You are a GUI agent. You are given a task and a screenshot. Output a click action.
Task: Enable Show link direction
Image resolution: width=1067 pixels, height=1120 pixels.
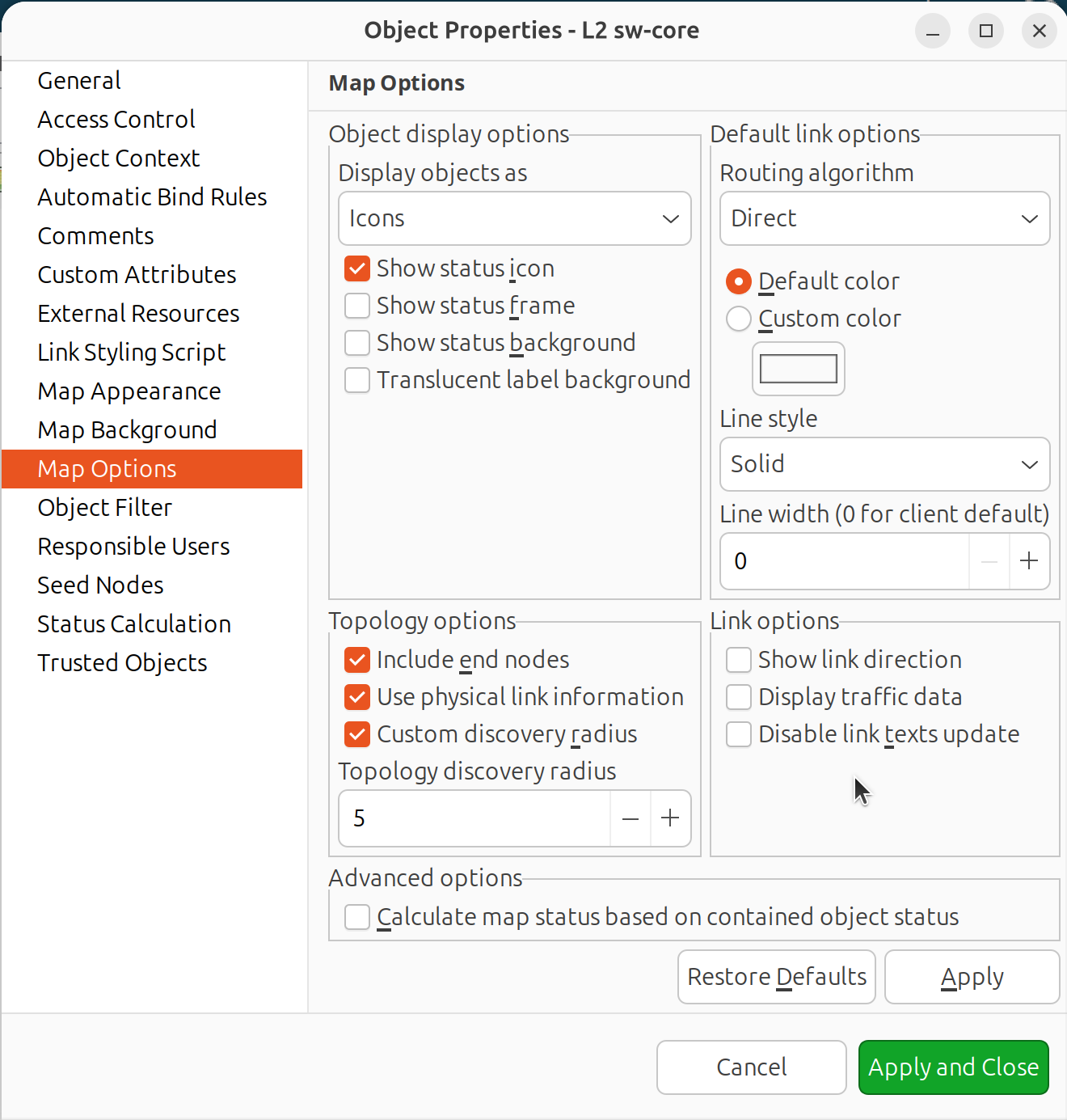[738, 660]
